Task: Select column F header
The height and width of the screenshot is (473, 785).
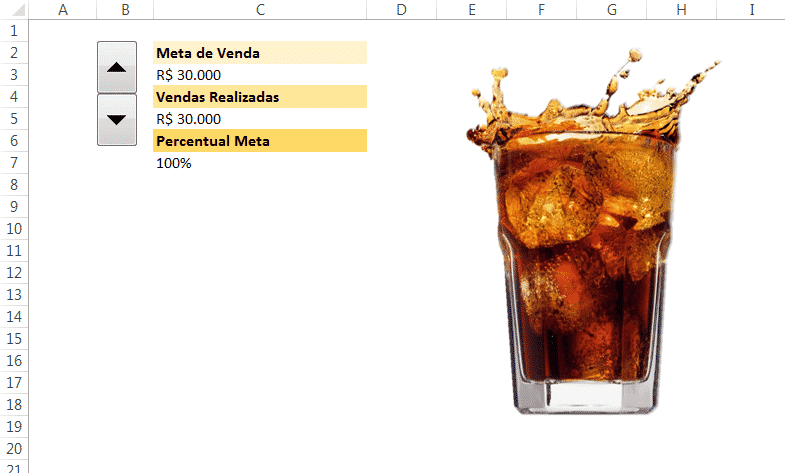Action: (542, 10)
